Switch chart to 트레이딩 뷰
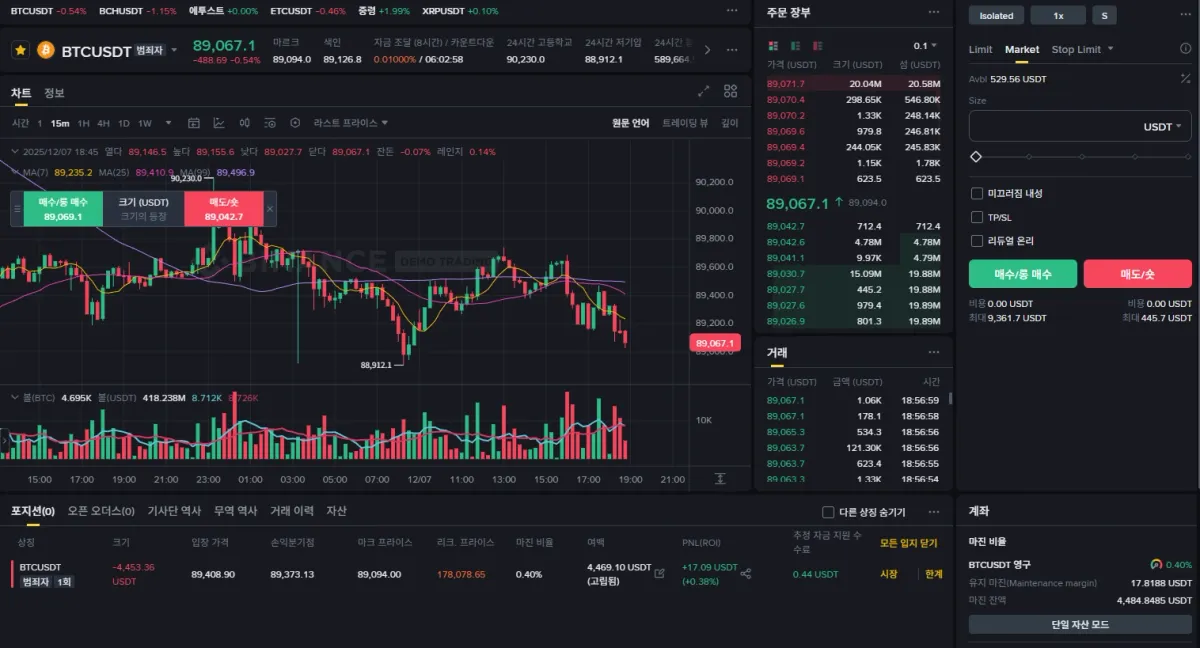Screen dimensions: 1200x648 (685, 123)
